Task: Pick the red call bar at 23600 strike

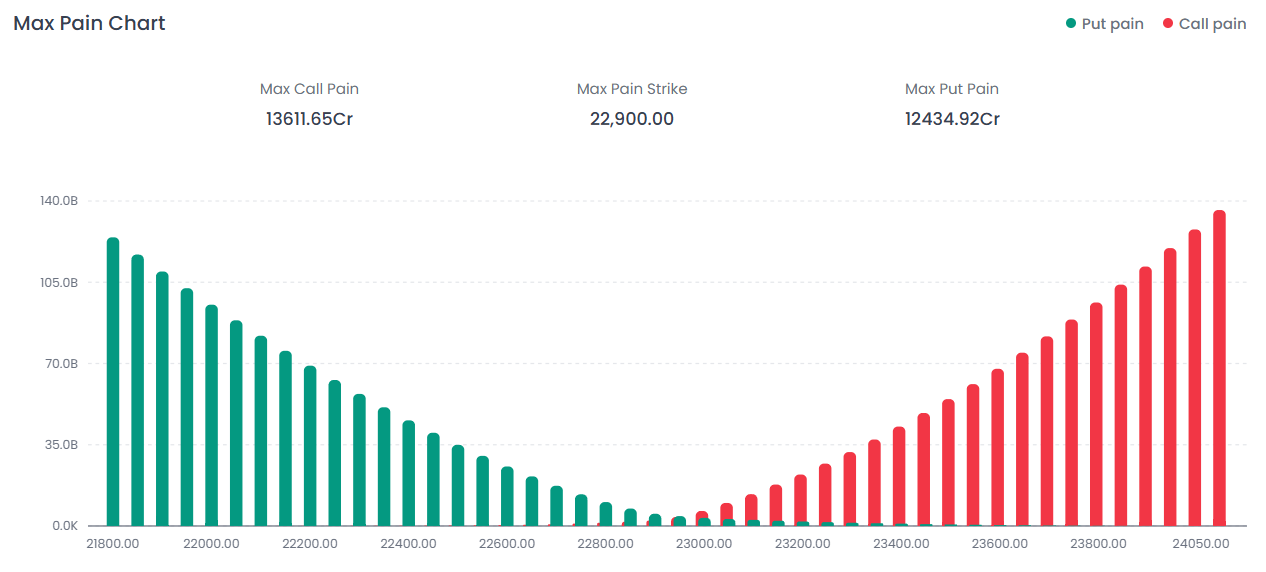Action: (x=997, y=447)
